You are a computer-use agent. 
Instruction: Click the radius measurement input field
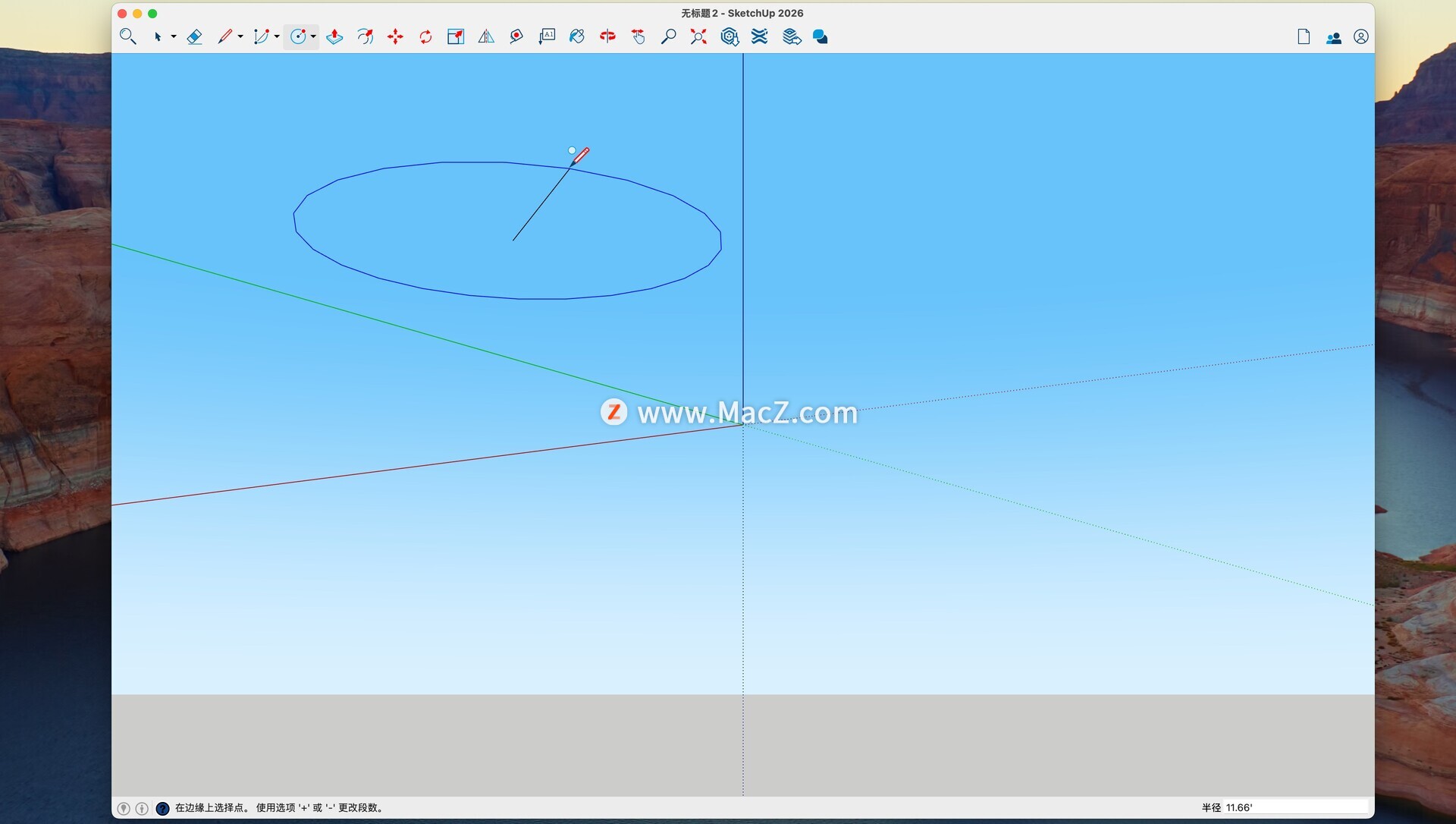(1295, 807)
